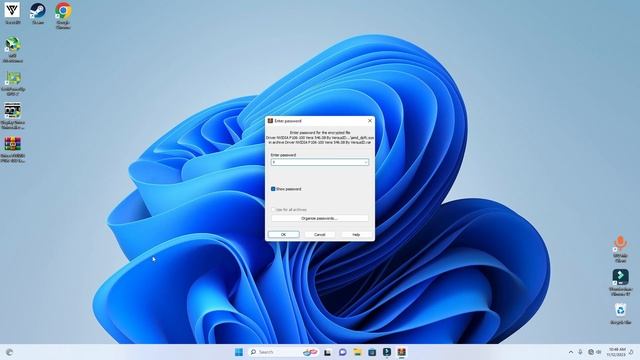This screenshot has width=640, height=360.
Task: Select the Steam desktop shortcut
Action: click(x=38, y=14)
